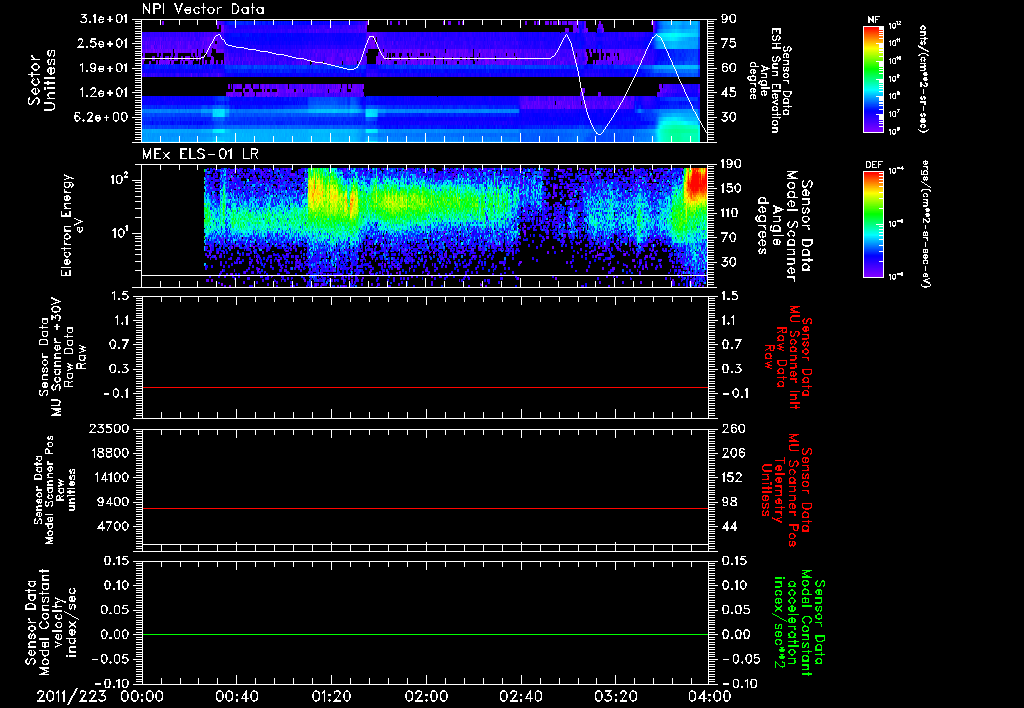1024x708 pixels.
Task: Select the 'NPI Vector Data' panel title
Action: tap(203, 9)
